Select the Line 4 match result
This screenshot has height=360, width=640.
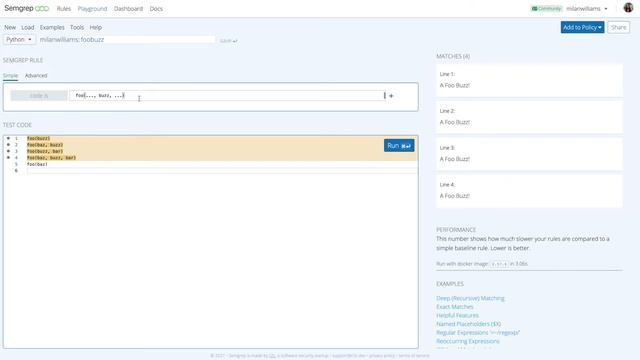click(x=529, y=191)
